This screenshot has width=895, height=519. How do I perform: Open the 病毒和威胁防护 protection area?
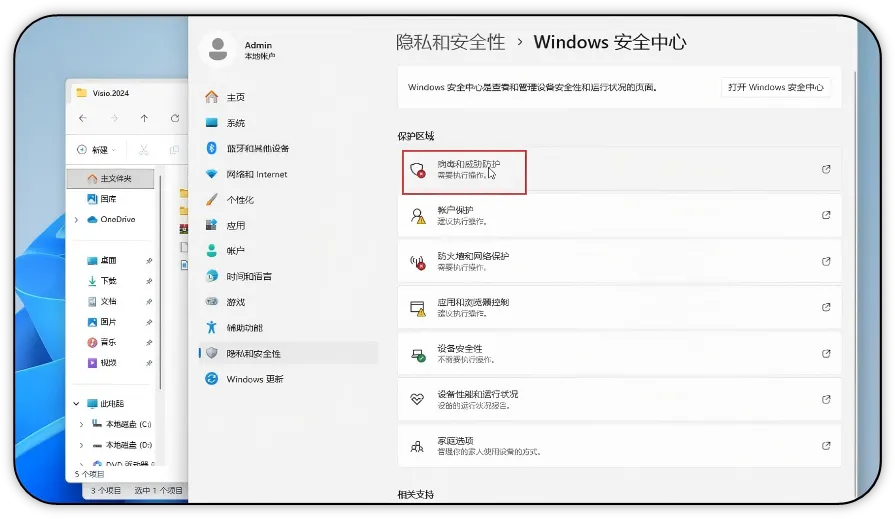[619, 170]
